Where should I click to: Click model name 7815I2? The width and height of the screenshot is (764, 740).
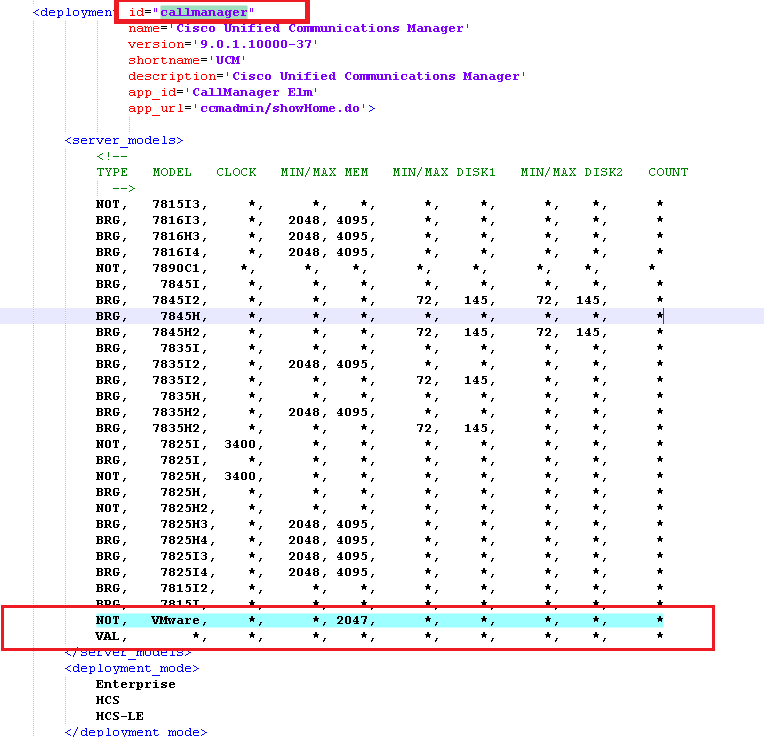click(x=184, y=589)
